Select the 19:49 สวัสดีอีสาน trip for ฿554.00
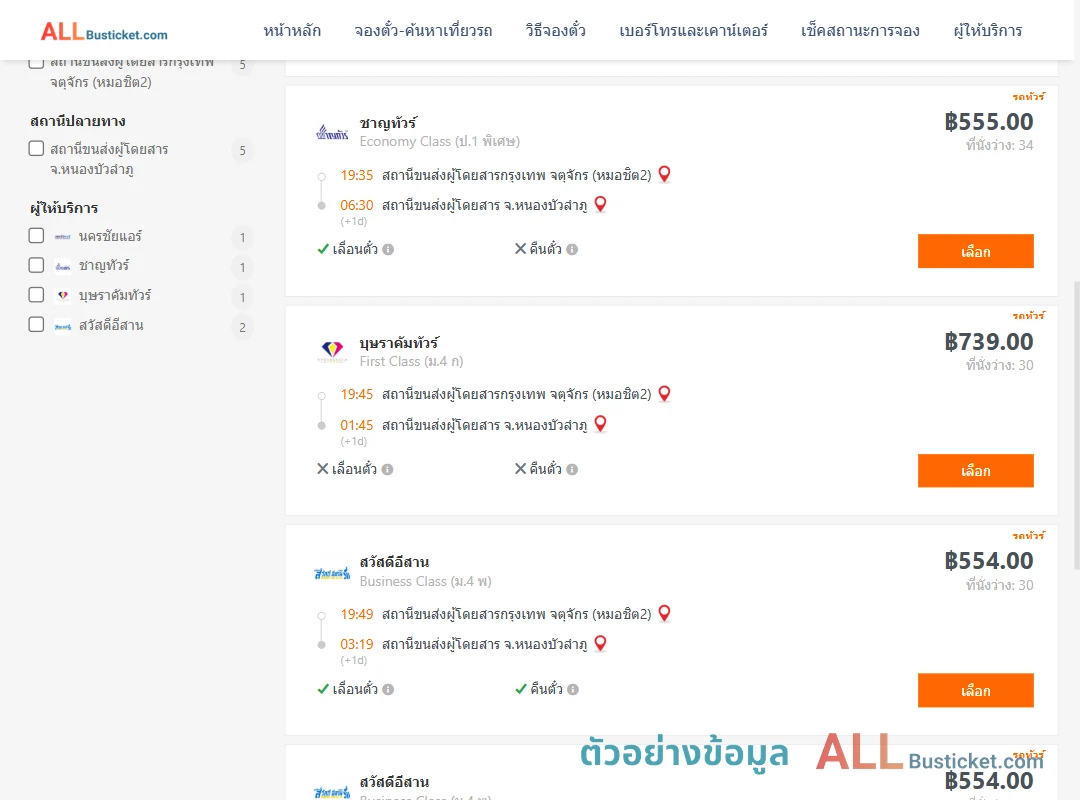This screenshot has width=1080, height=800. 975,690
